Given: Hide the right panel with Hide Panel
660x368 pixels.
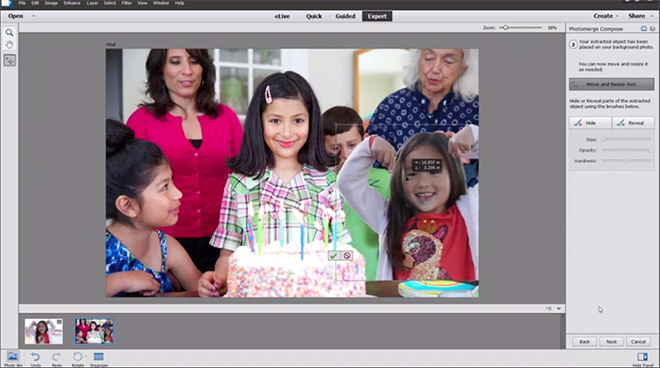Looking at the screenshot, I should pyautogui.click(x=643, y=360).
